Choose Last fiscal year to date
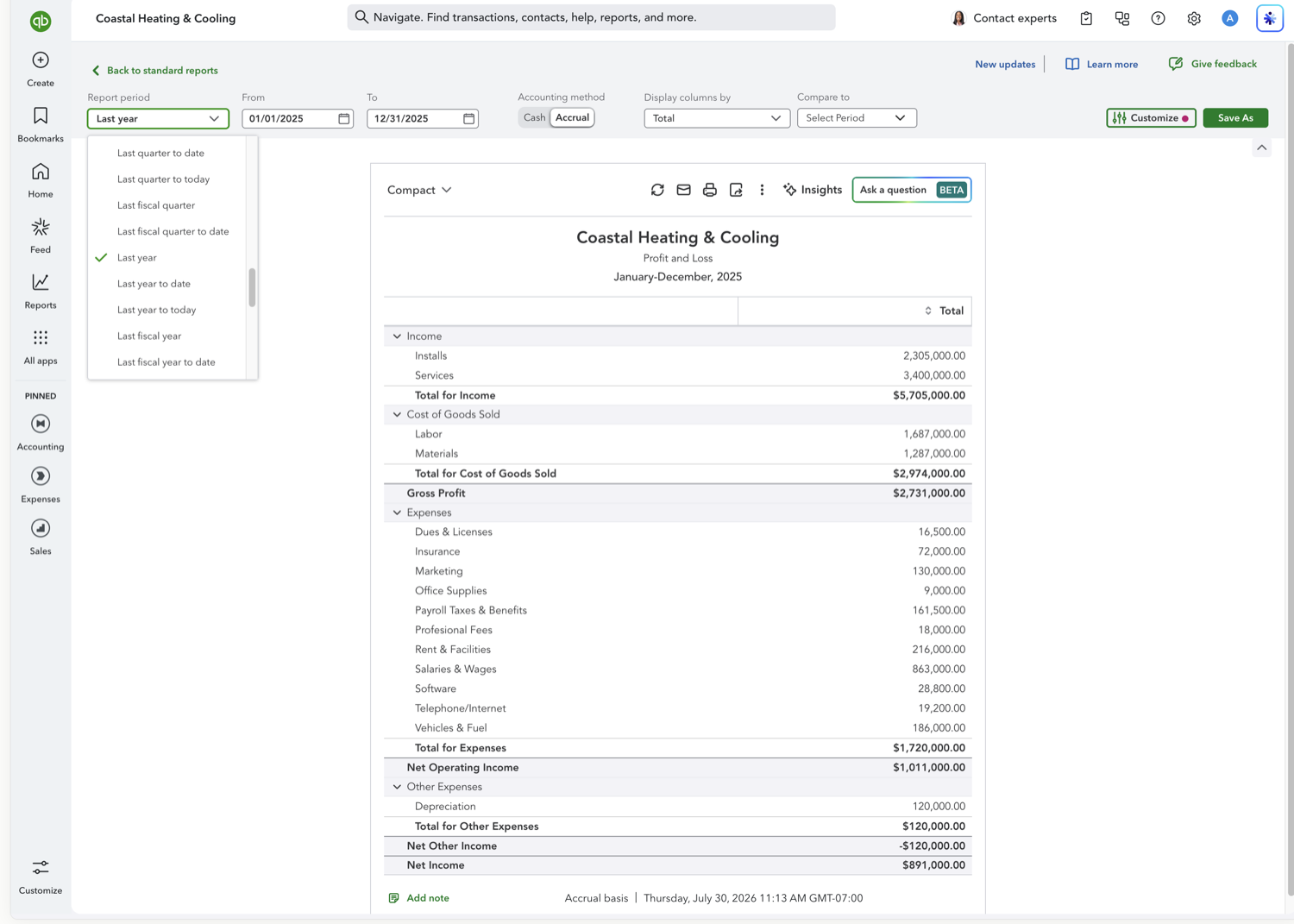Screen dimensions: 1294x924 point(166,362)
